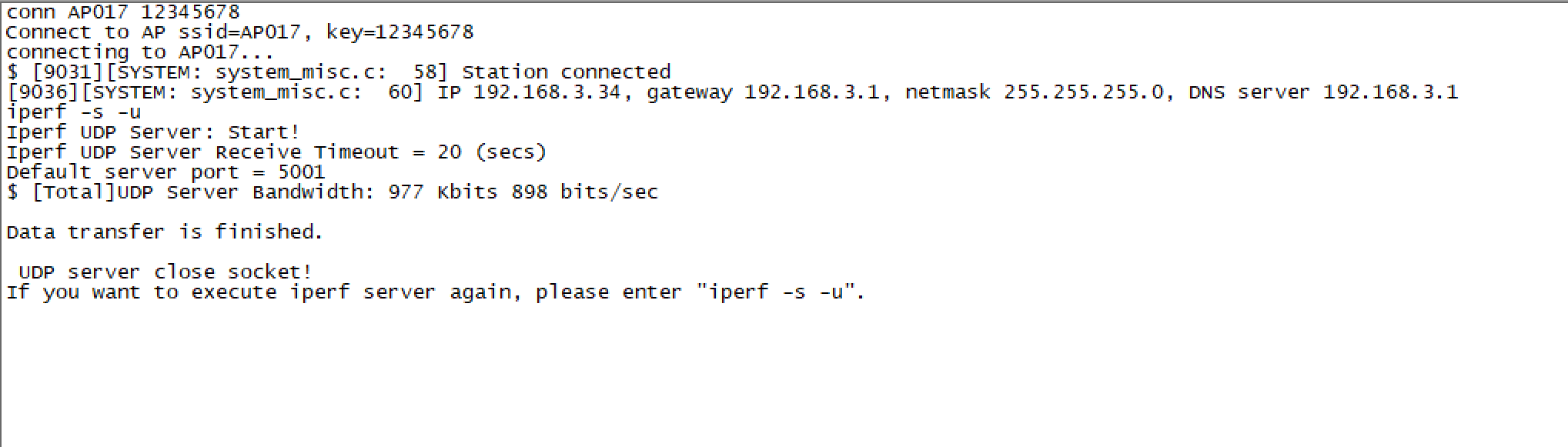This screenshot has height=447, width=1568.
Task: Click the "977 Kbits 898 bits/sec" value
Action: pyautogui.click(x=523, y=192)
